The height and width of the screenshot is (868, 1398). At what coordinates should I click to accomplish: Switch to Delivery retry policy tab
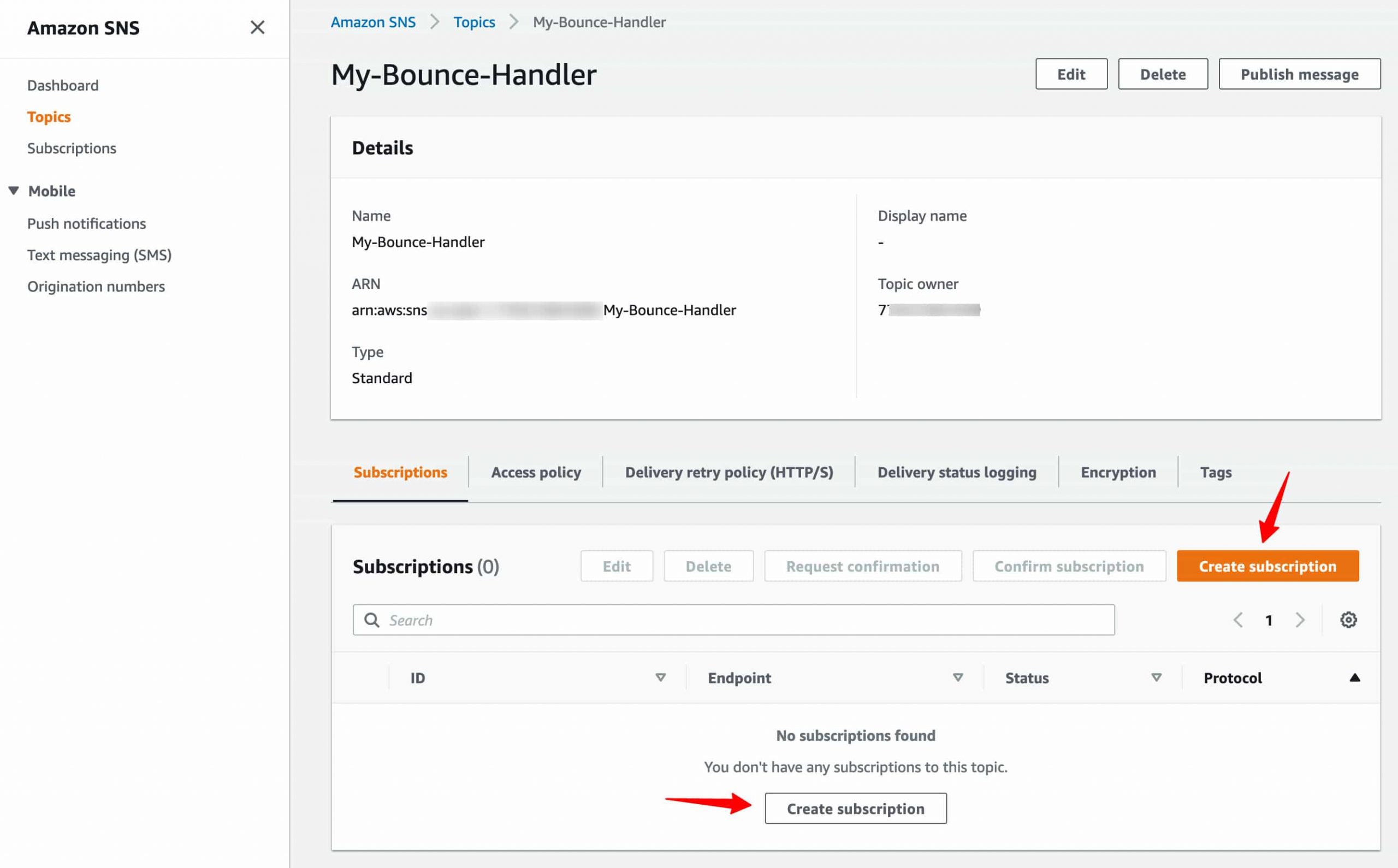729,472
